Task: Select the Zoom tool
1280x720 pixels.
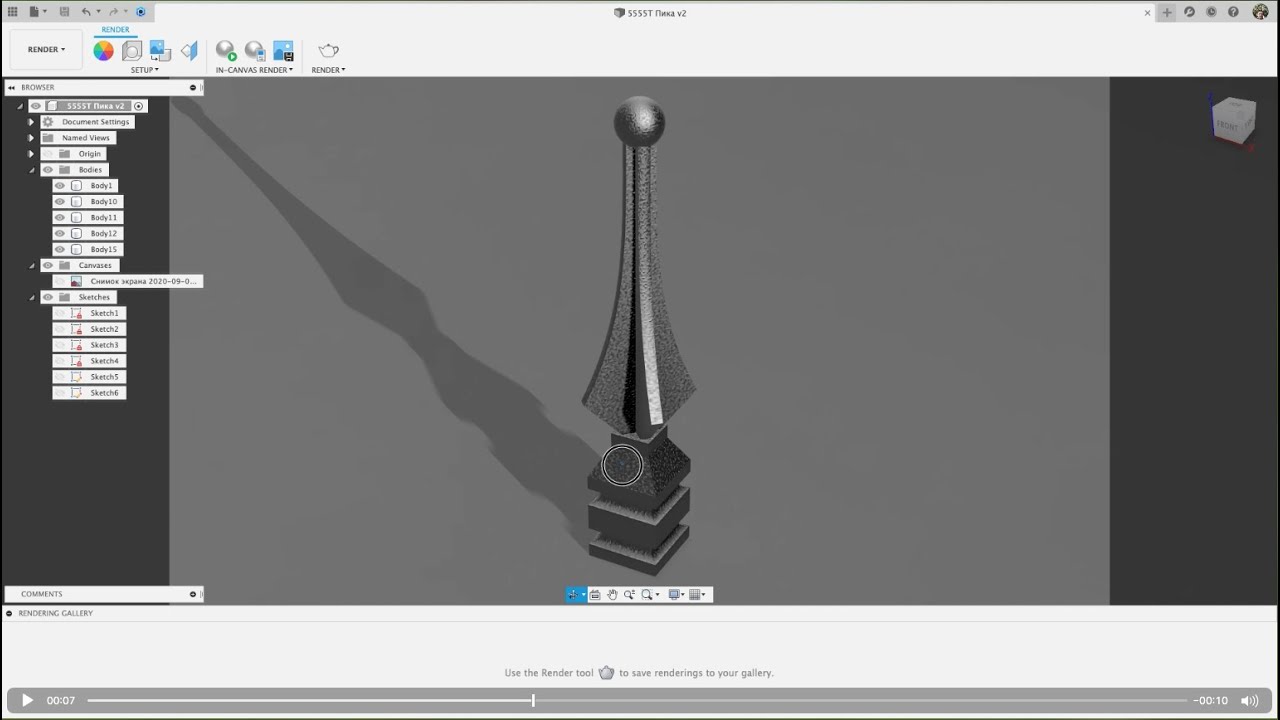Action: coord(629,594)
